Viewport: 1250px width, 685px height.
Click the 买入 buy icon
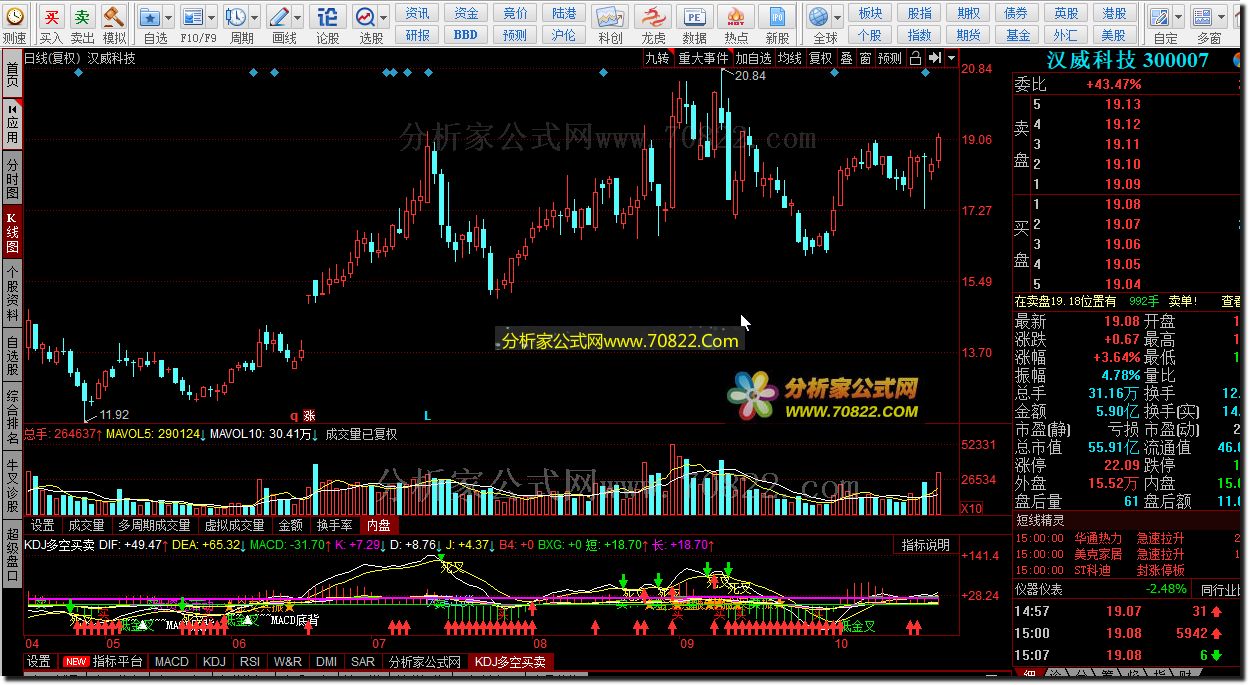tap(51, 17)
